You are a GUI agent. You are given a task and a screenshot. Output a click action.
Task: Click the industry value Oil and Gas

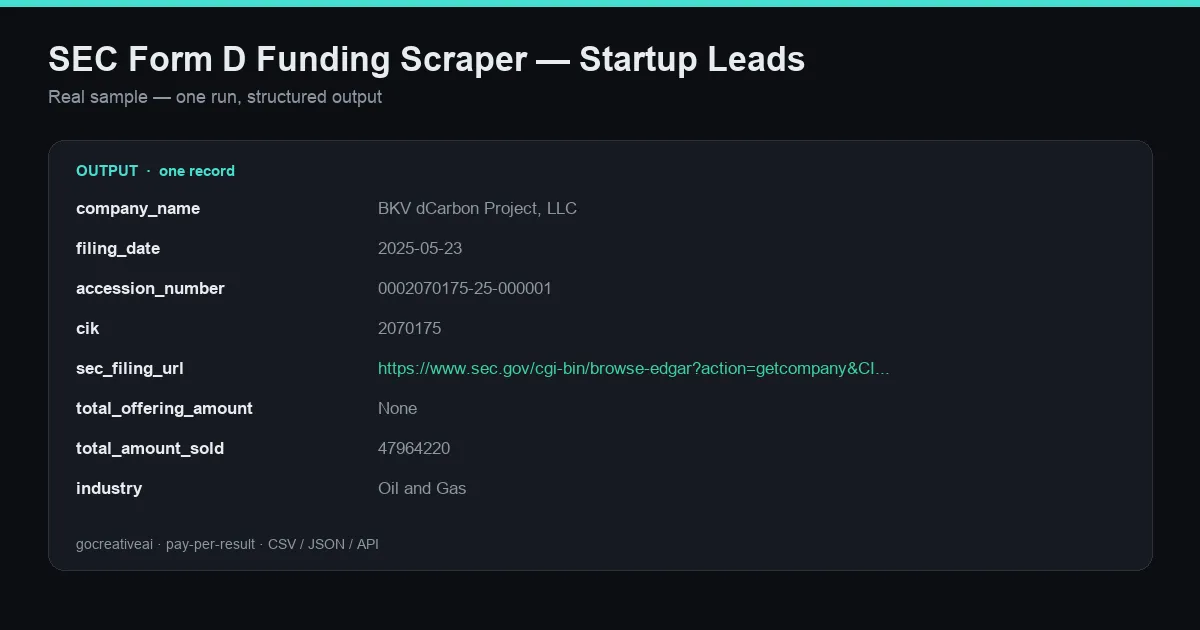[x=422, y=488]
